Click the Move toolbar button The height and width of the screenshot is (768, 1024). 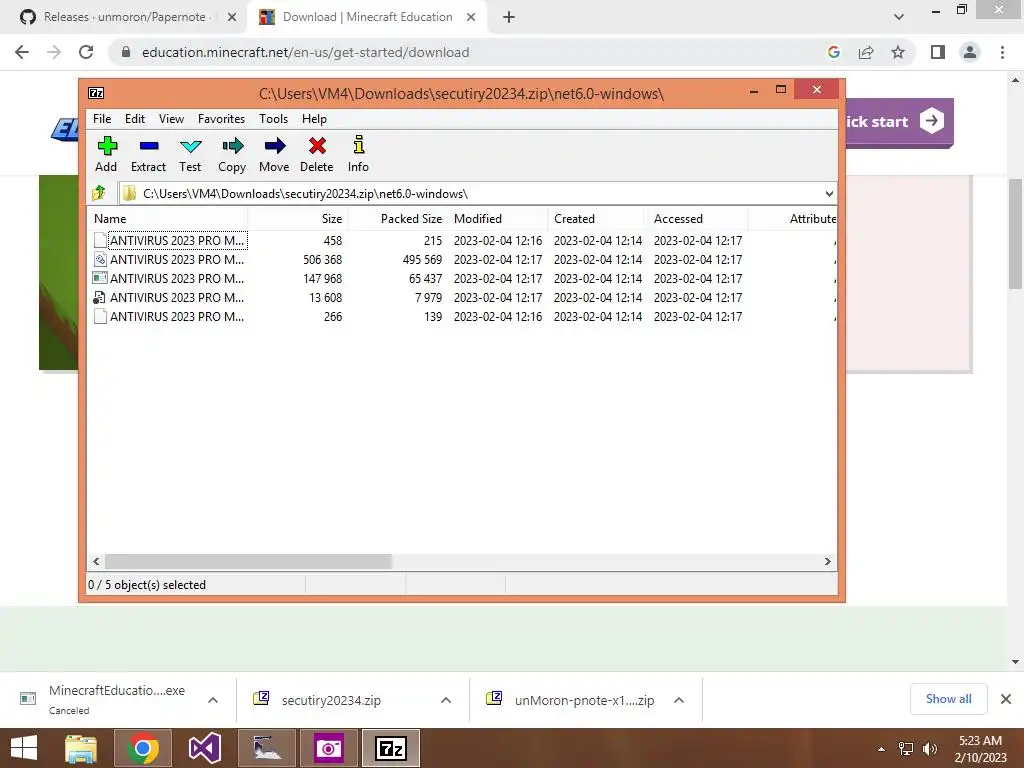(x=274, y=154)
